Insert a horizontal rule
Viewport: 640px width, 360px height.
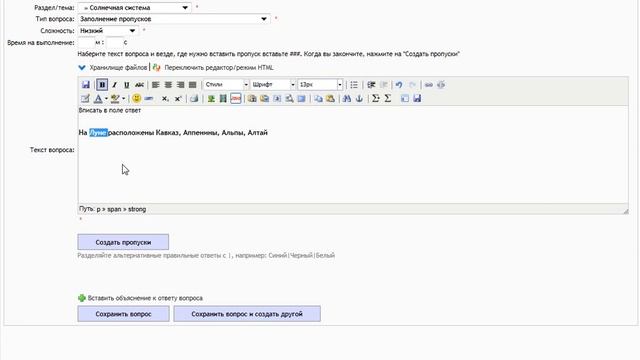(149, 98)
